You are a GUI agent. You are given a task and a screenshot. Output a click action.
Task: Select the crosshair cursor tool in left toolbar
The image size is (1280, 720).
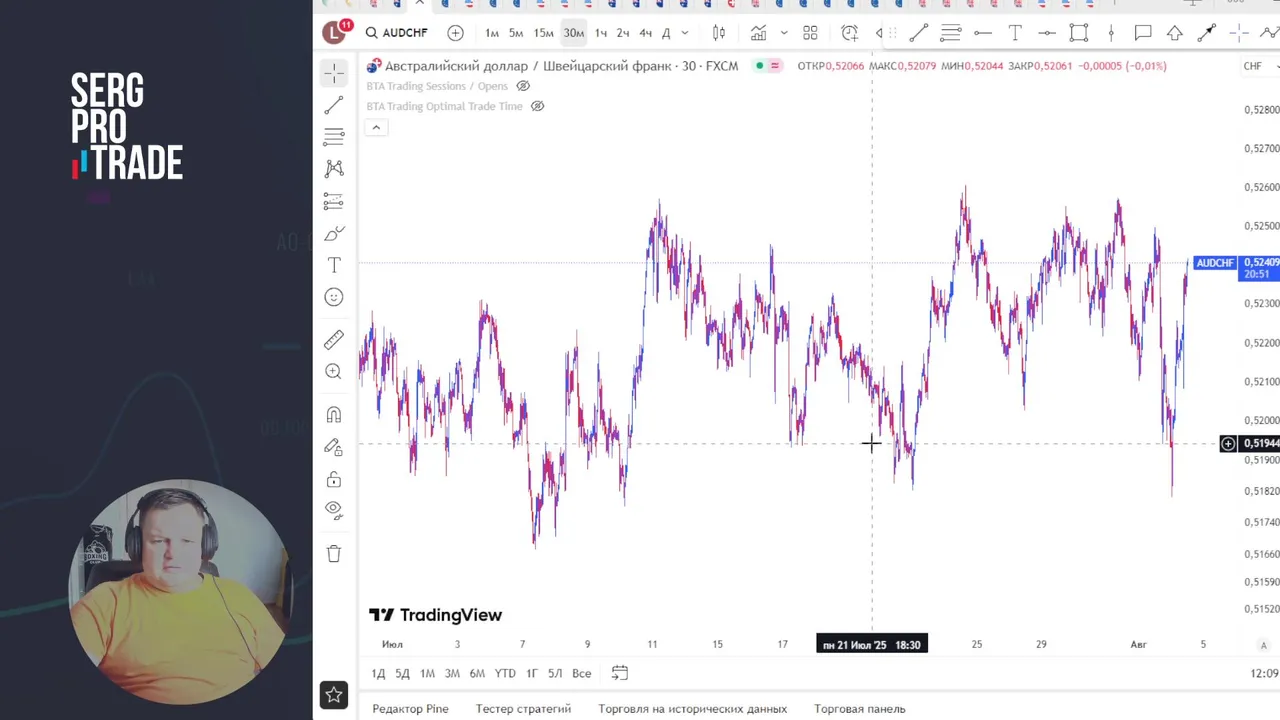click(x=334, y=73)
